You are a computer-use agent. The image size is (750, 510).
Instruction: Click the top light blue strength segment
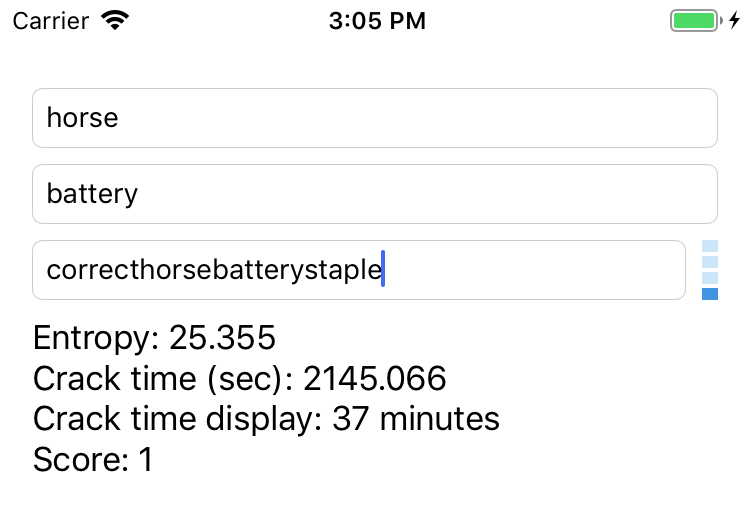(710, 246)
